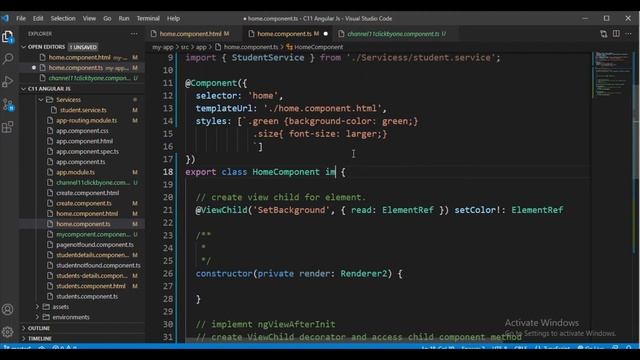The height and width of the screenshot is (360, 640).
Task: Open the View menu
Action: (89, 18)
